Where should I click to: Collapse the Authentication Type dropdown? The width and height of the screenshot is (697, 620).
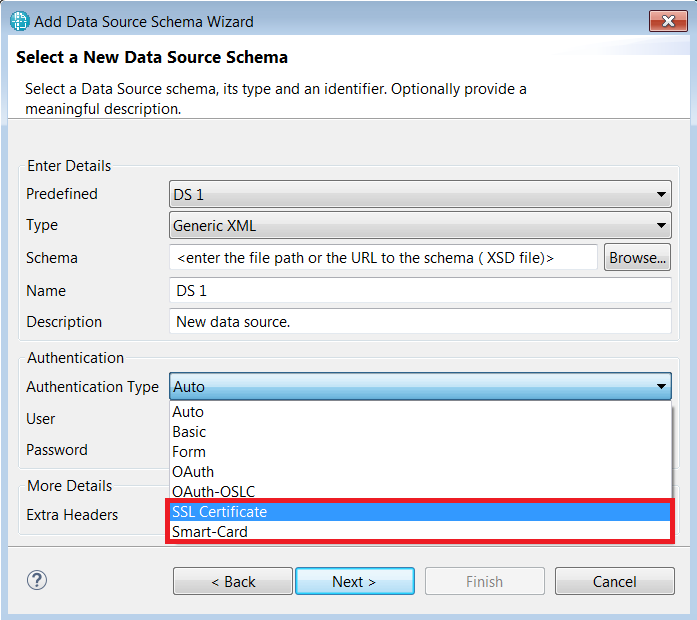661,386
